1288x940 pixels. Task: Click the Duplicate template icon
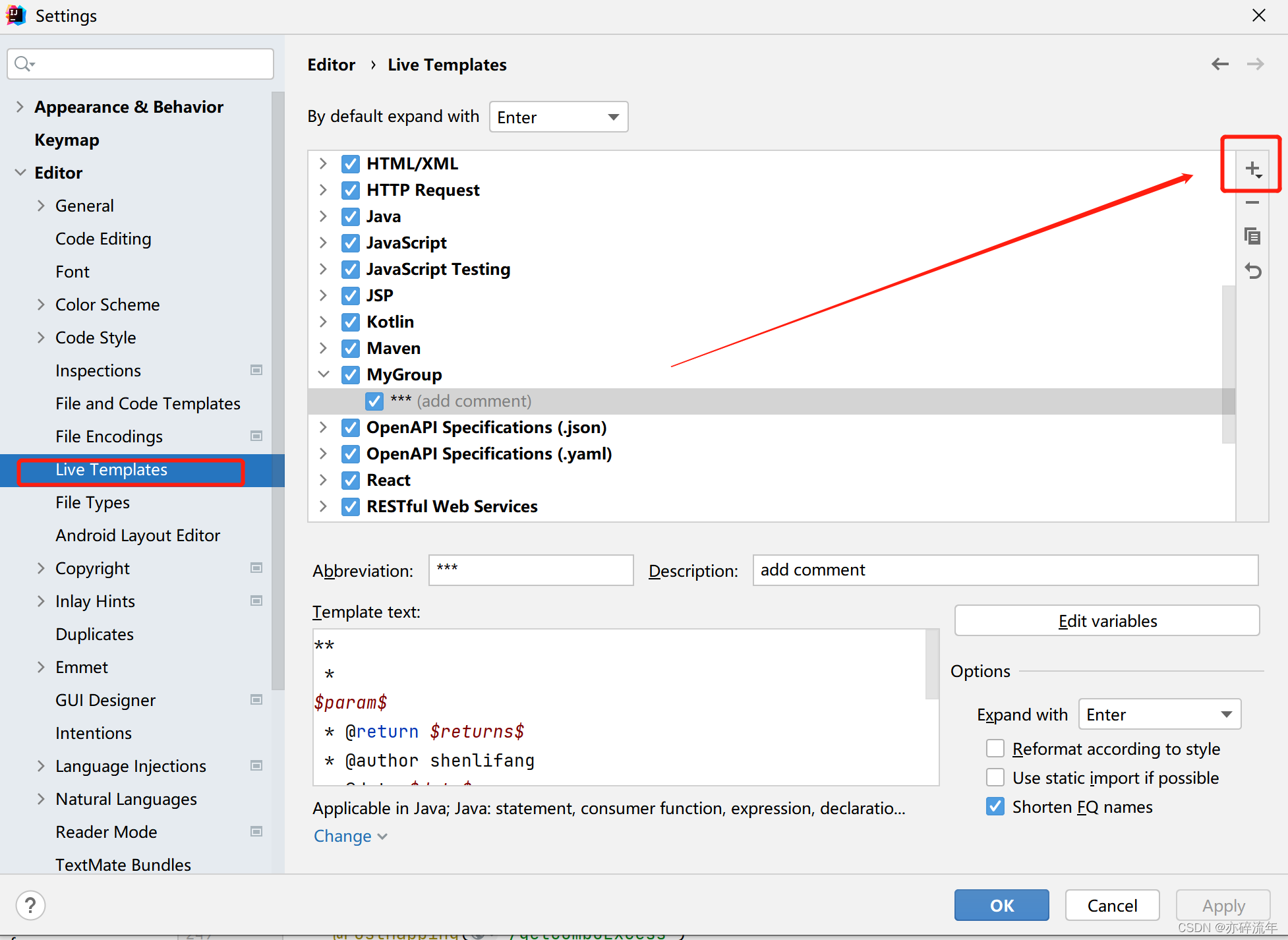pos(1252,236)
